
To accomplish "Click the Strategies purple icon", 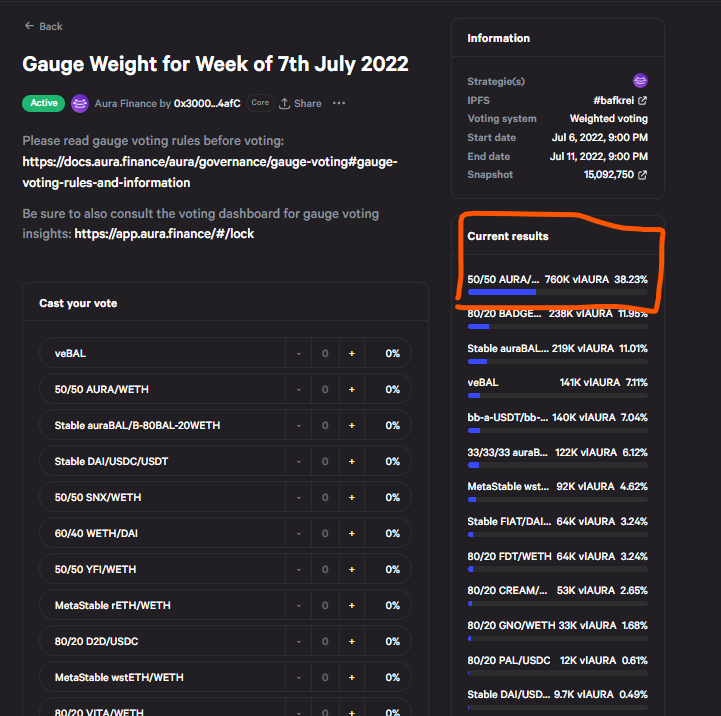I will (640, 81).
